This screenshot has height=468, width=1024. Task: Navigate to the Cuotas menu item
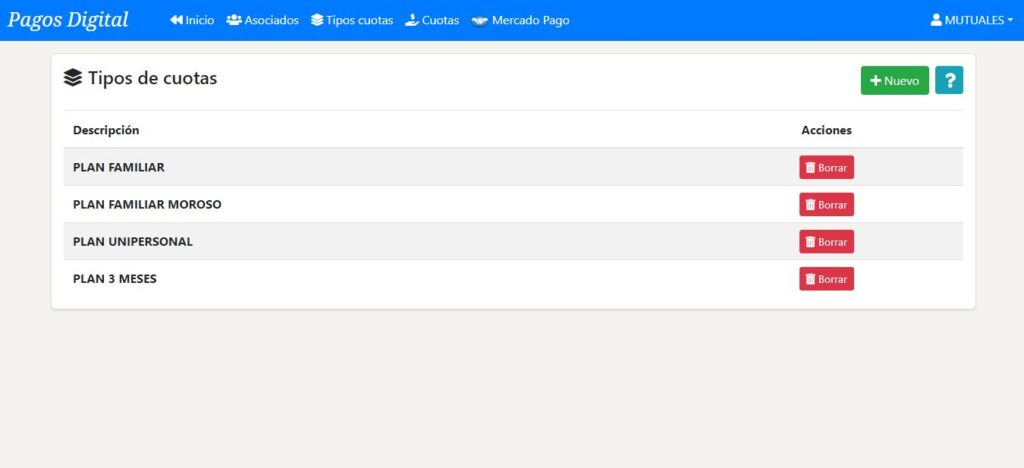coord(440,20)
